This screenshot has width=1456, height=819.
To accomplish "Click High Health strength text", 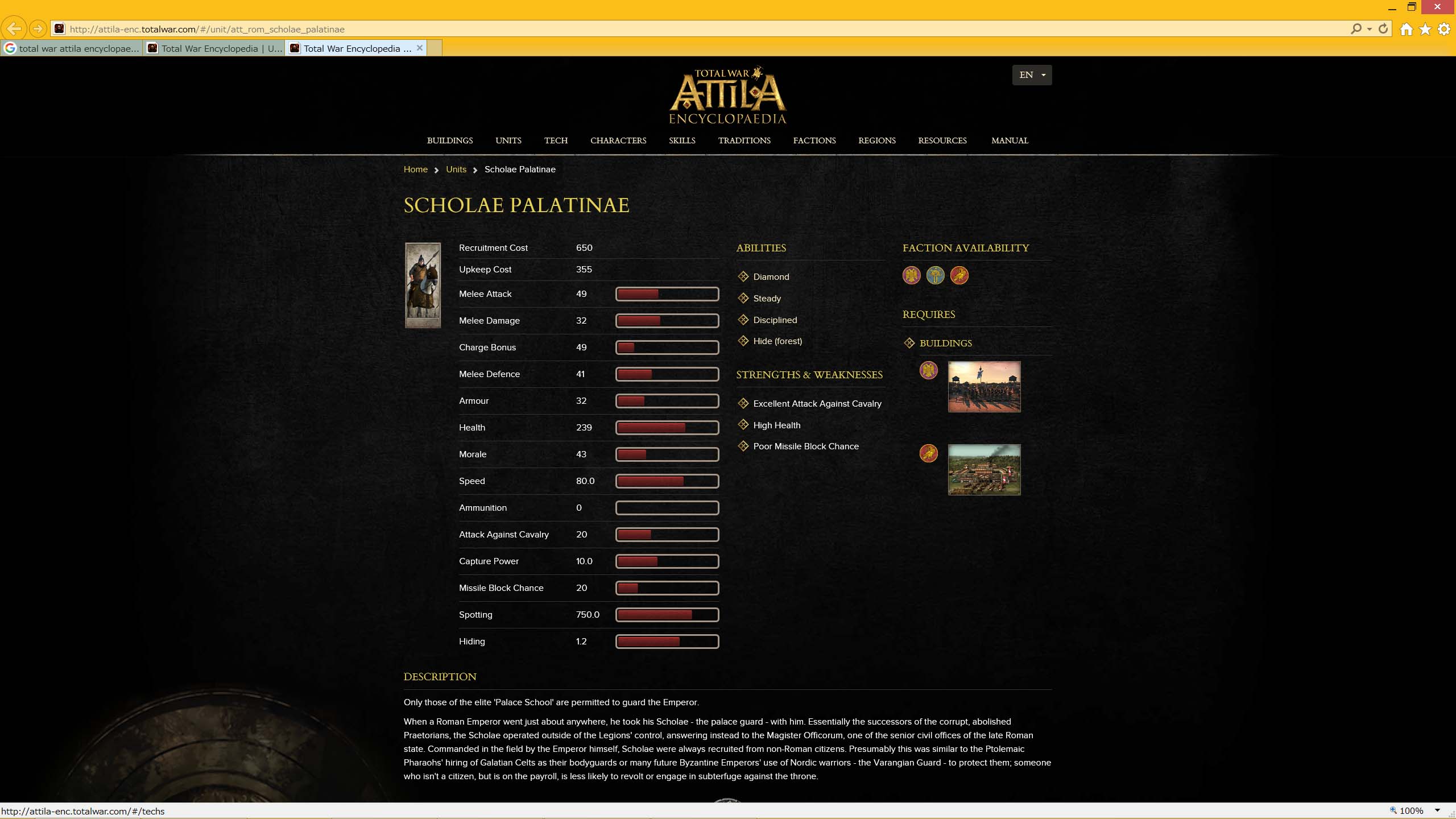I will point(776,425).
